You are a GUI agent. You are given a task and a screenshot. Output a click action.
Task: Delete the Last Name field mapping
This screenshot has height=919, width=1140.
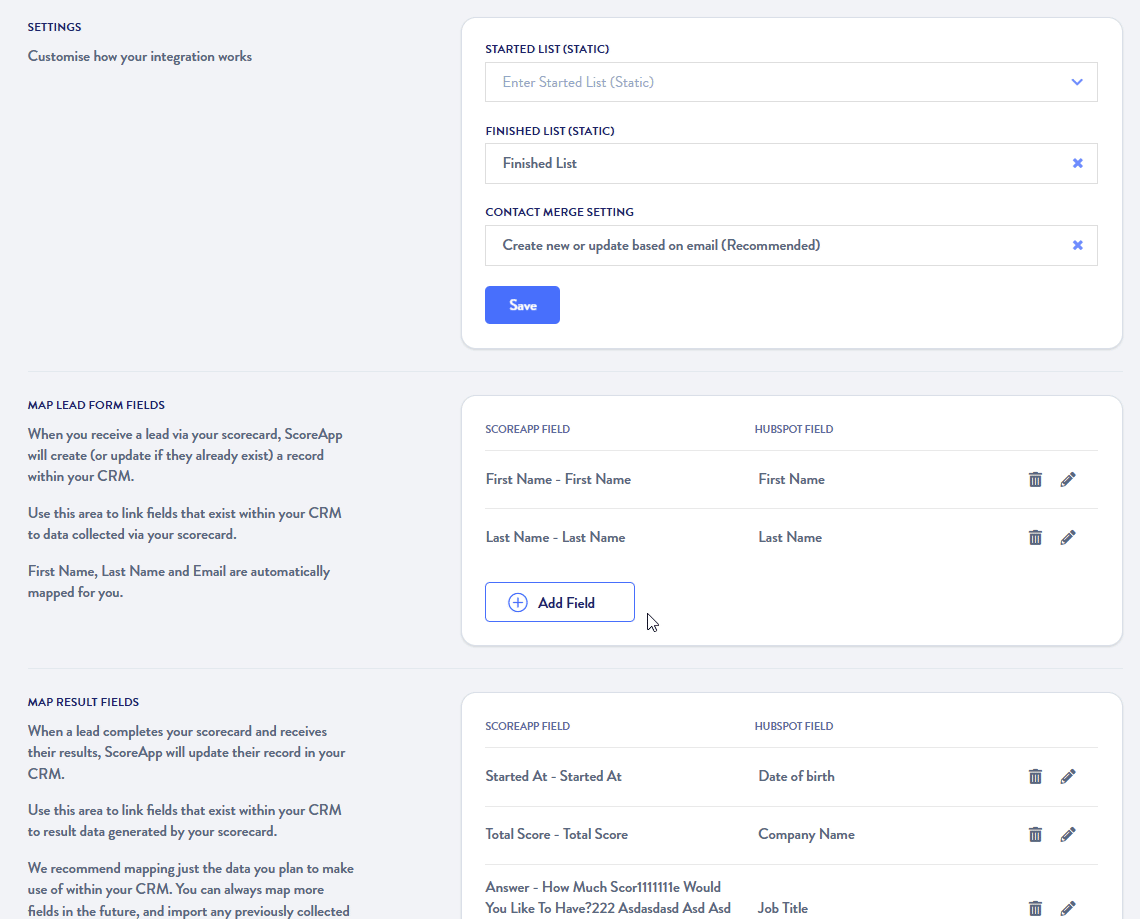(1035, 537)
